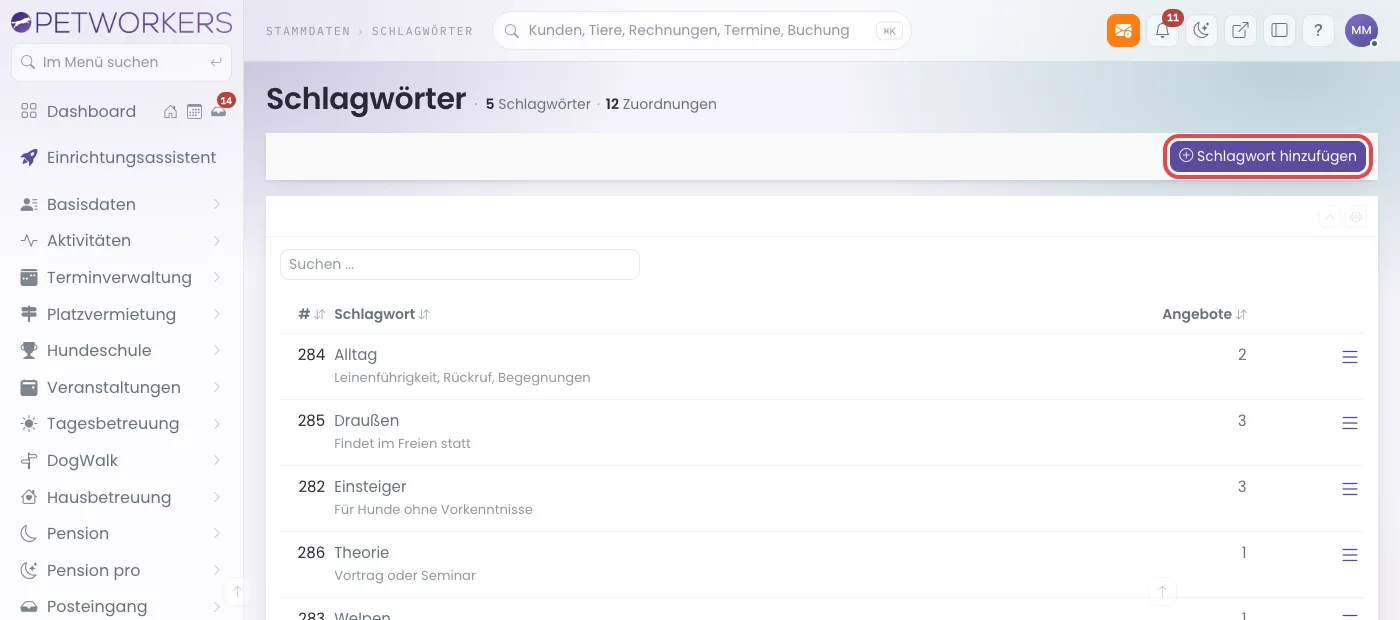The height and width of the screenshot is (620, 1400).
Task: Click ID number 284
Action: [311, 355]
